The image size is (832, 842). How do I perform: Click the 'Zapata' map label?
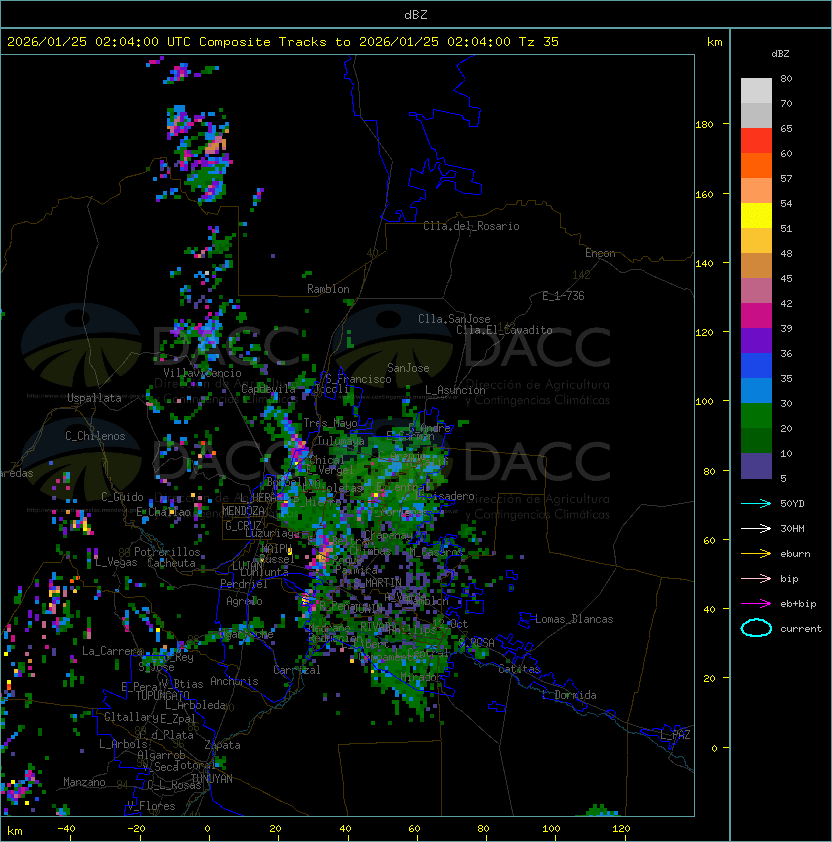222,745
